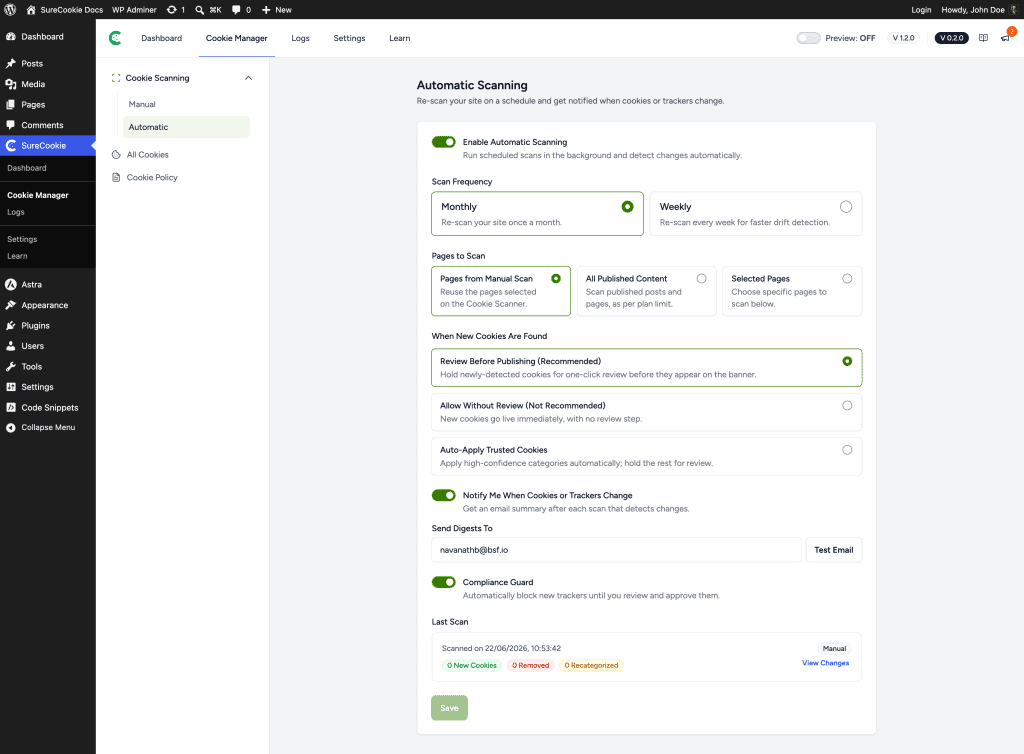
Task: Open the announcements megaphone icon
Action: (x=1005, y=38)
